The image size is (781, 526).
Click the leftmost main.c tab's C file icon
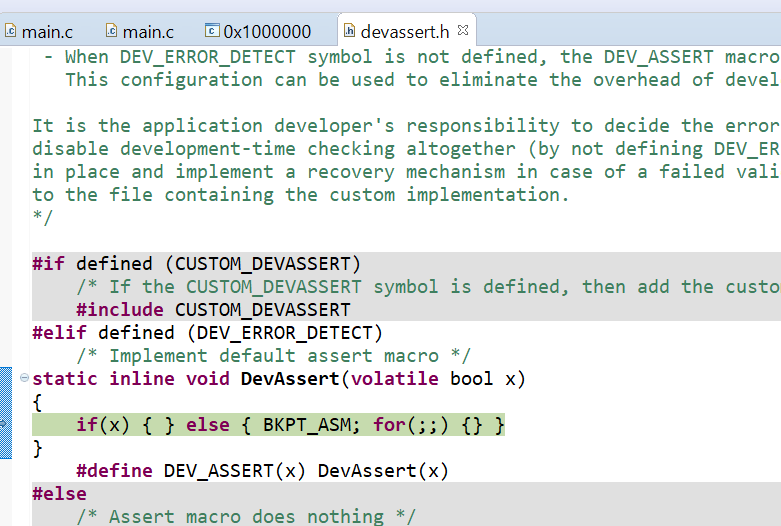click(11, 31)
